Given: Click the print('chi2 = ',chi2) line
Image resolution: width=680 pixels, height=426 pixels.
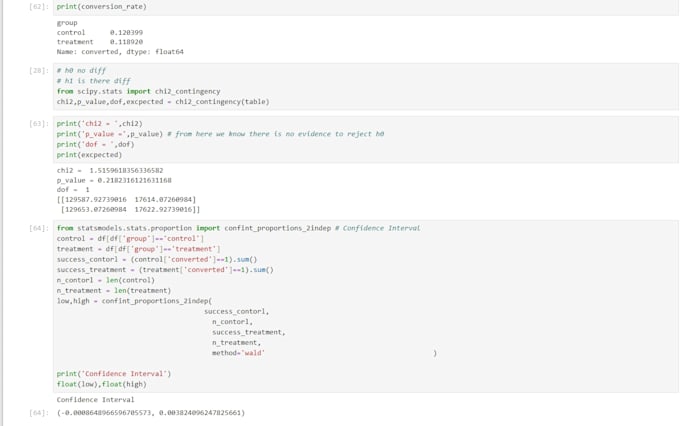Looking at the screenshot, I should pos(99,124).
